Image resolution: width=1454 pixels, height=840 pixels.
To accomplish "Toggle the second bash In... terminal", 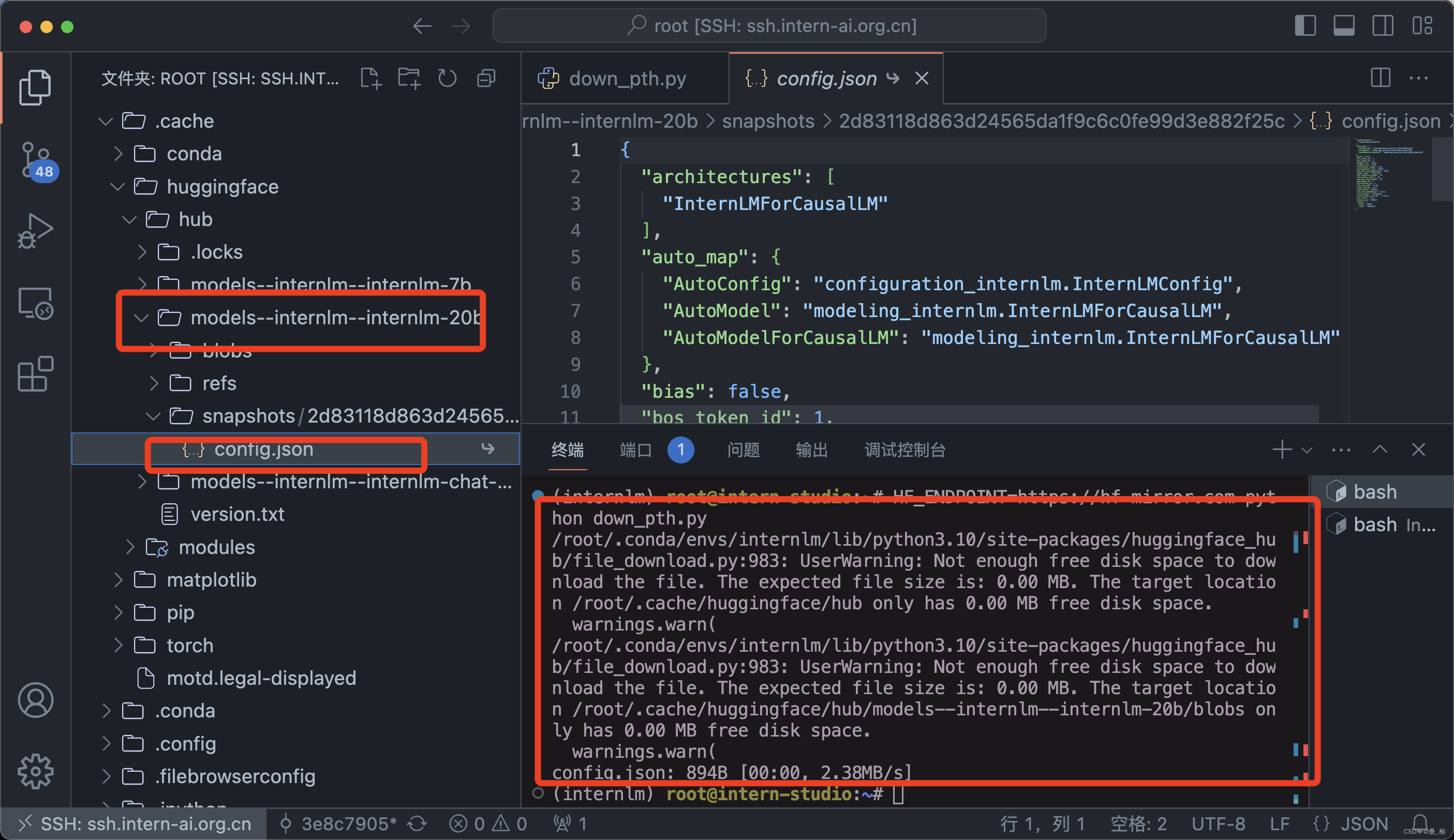I will pyautogui.click(x=1385, y=523).
